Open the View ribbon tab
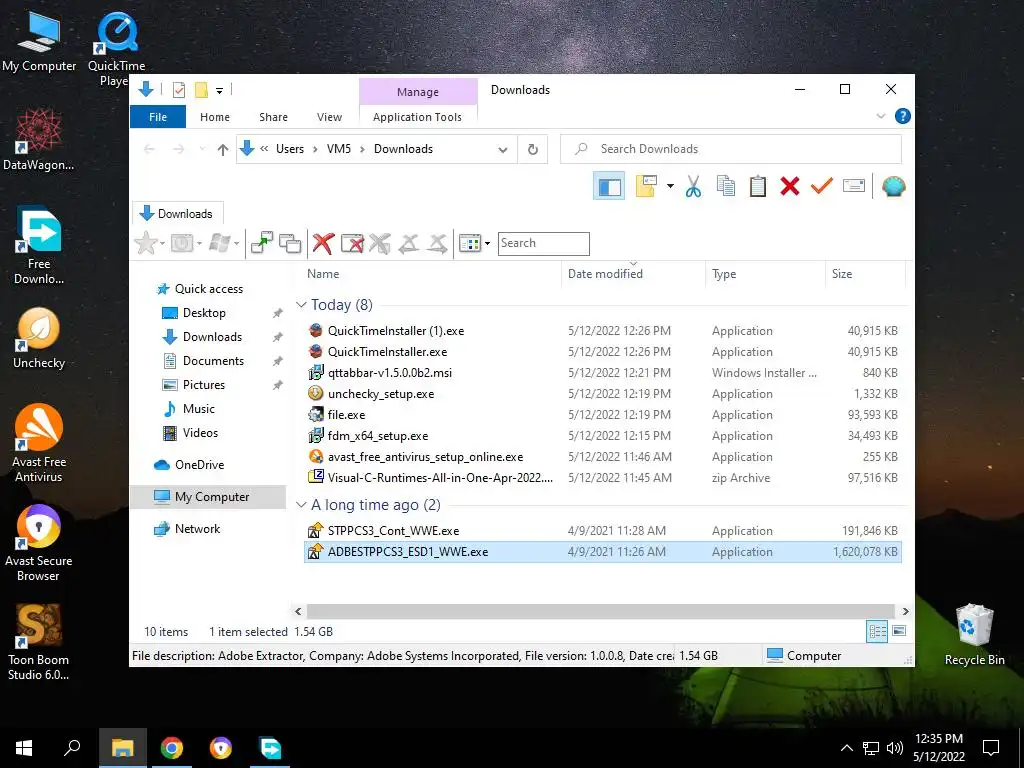Viewport: 1024px width, 768px height. click(329, 117)
